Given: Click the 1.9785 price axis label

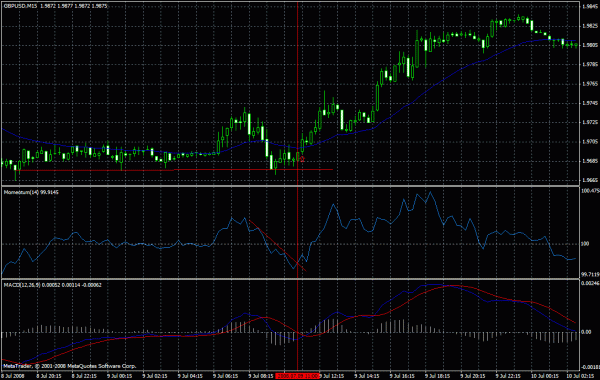Looking at the screenshot, I should coord(590,64).
